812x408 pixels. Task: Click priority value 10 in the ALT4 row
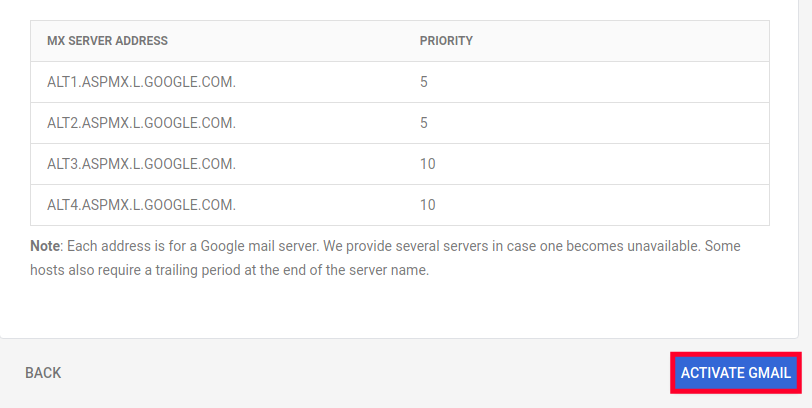click(427, 205)
